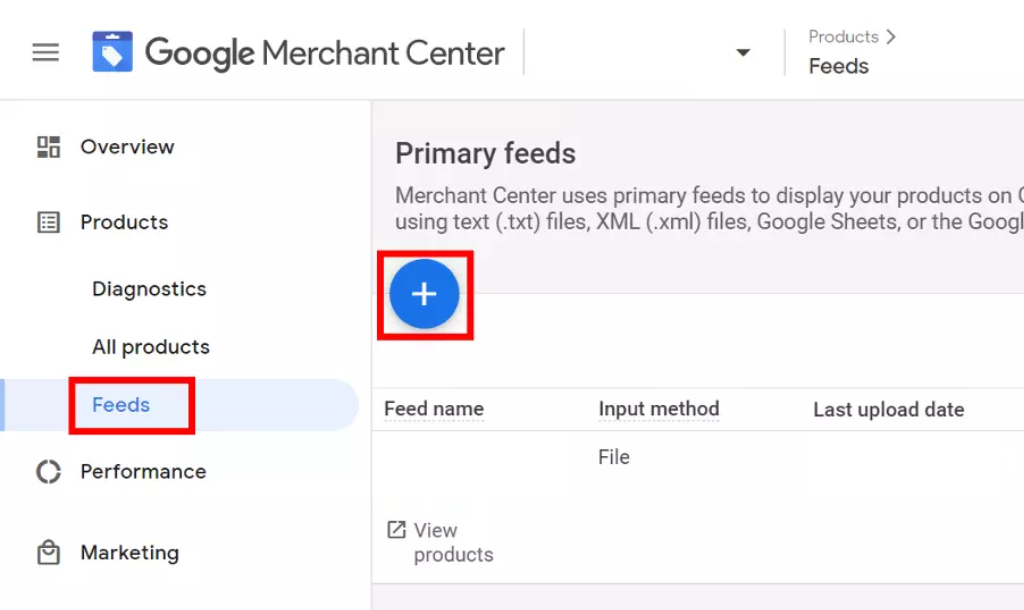Click the Overview dashboard icon
The height and width of the screenshot is (610, 1024).
click(x=48, y=147)
